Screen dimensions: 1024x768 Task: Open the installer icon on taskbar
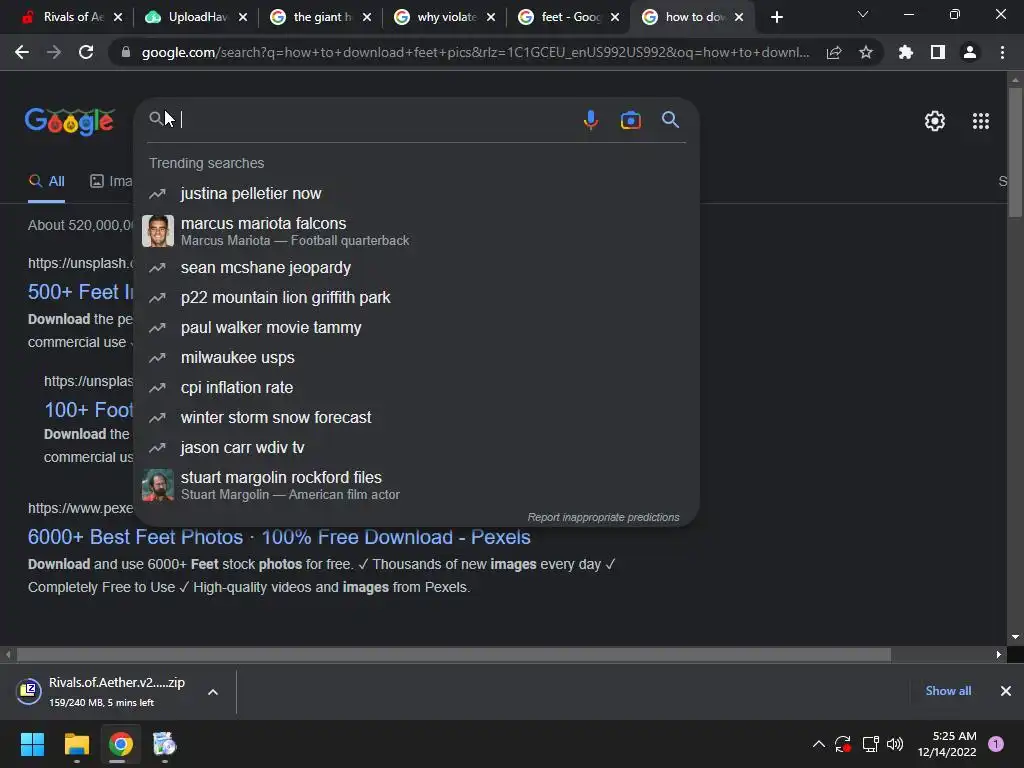(x=164, y=744)
